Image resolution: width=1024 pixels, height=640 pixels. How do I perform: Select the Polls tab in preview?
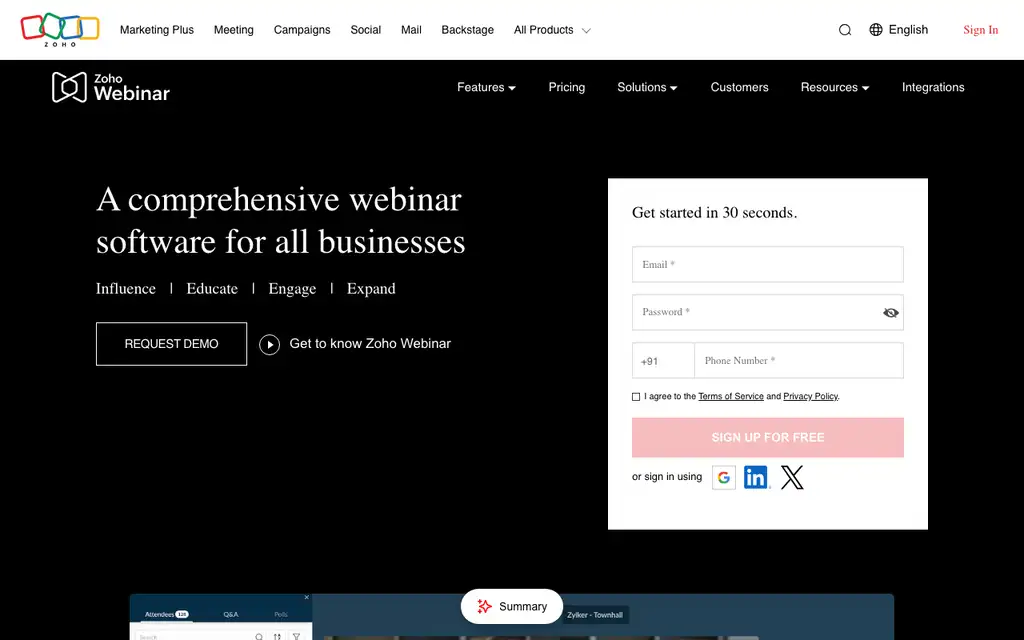[281, 615]
